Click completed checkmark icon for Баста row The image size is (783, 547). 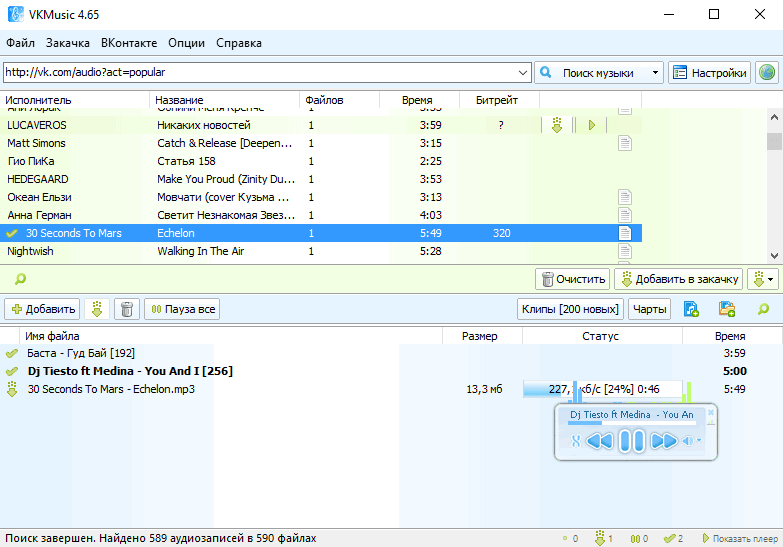coord(12,354)
